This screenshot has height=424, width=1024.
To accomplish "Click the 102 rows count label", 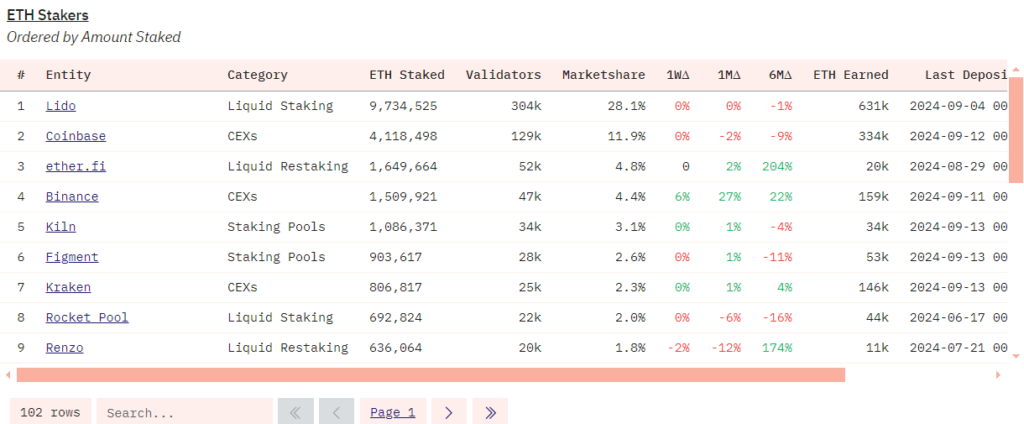I will 50,412.
